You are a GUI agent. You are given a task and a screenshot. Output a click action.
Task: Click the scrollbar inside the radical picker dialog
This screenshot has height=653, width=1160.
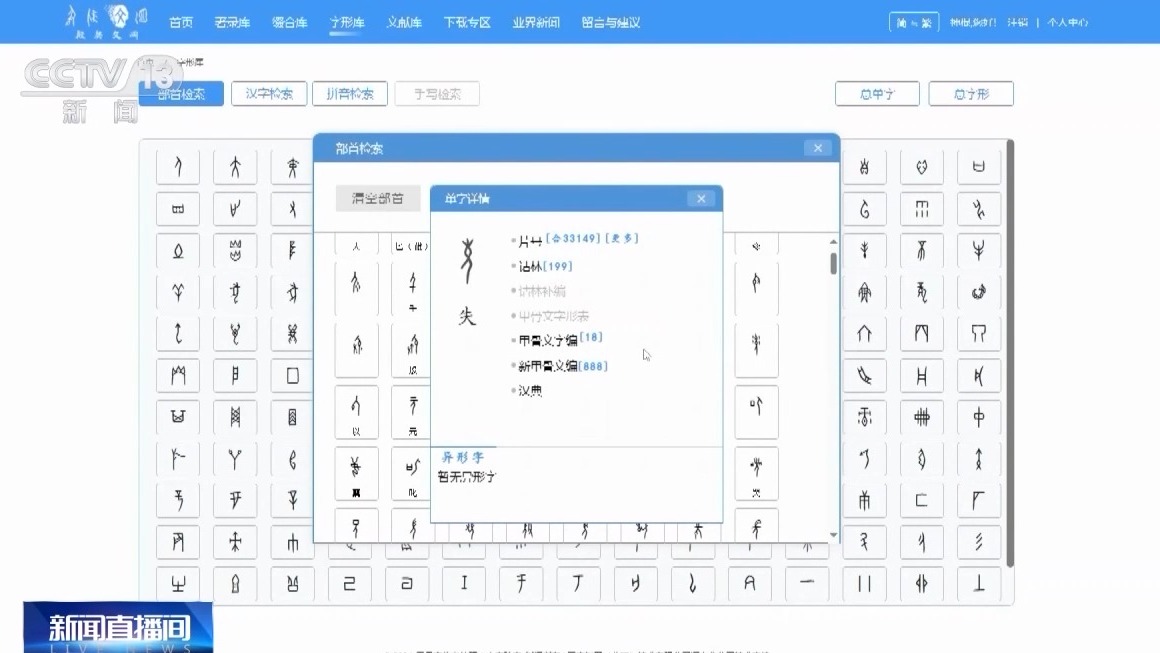[831, 265]
